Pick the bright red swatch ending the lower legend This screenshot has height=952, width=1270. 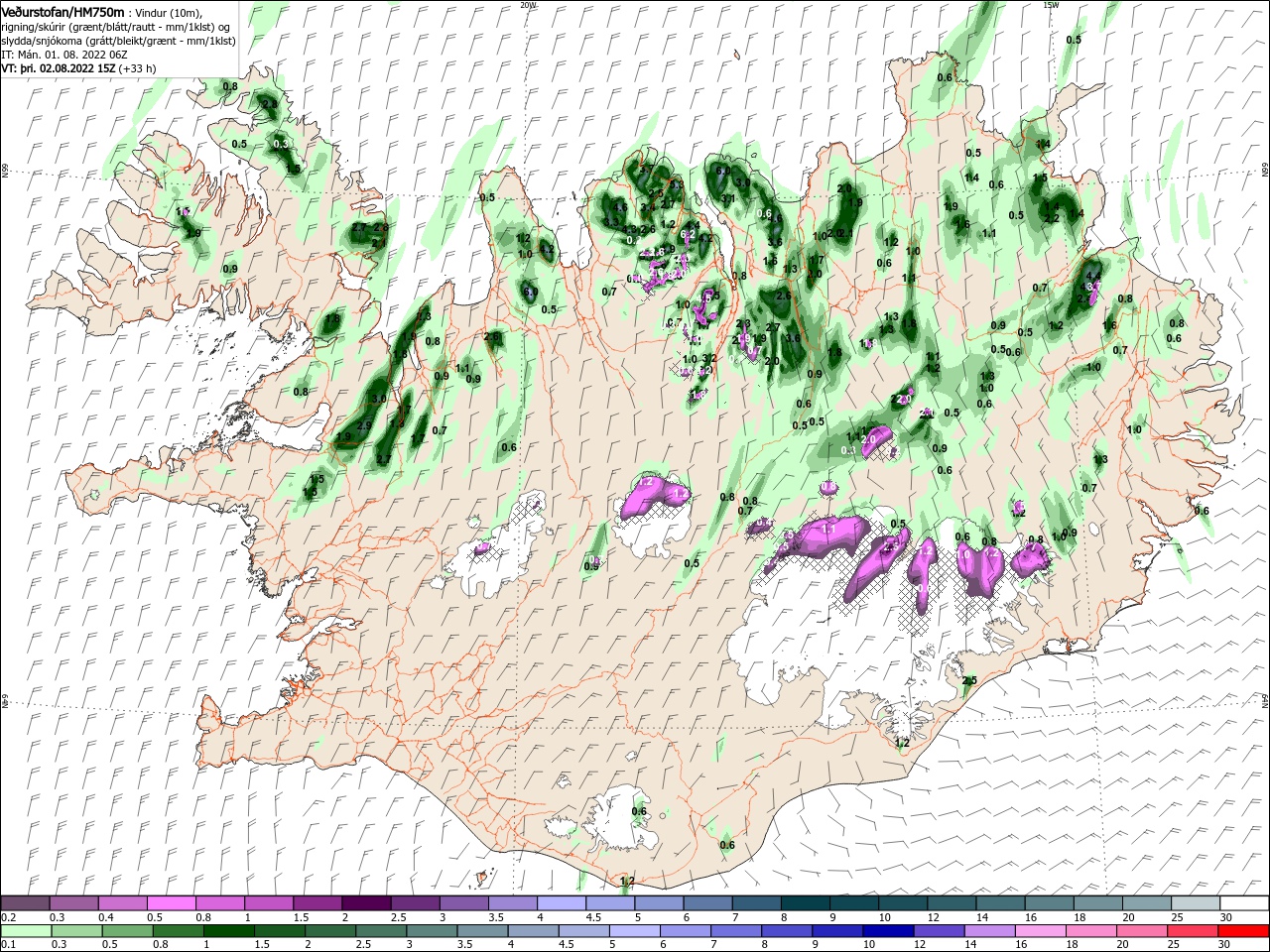coord(1244,931)
